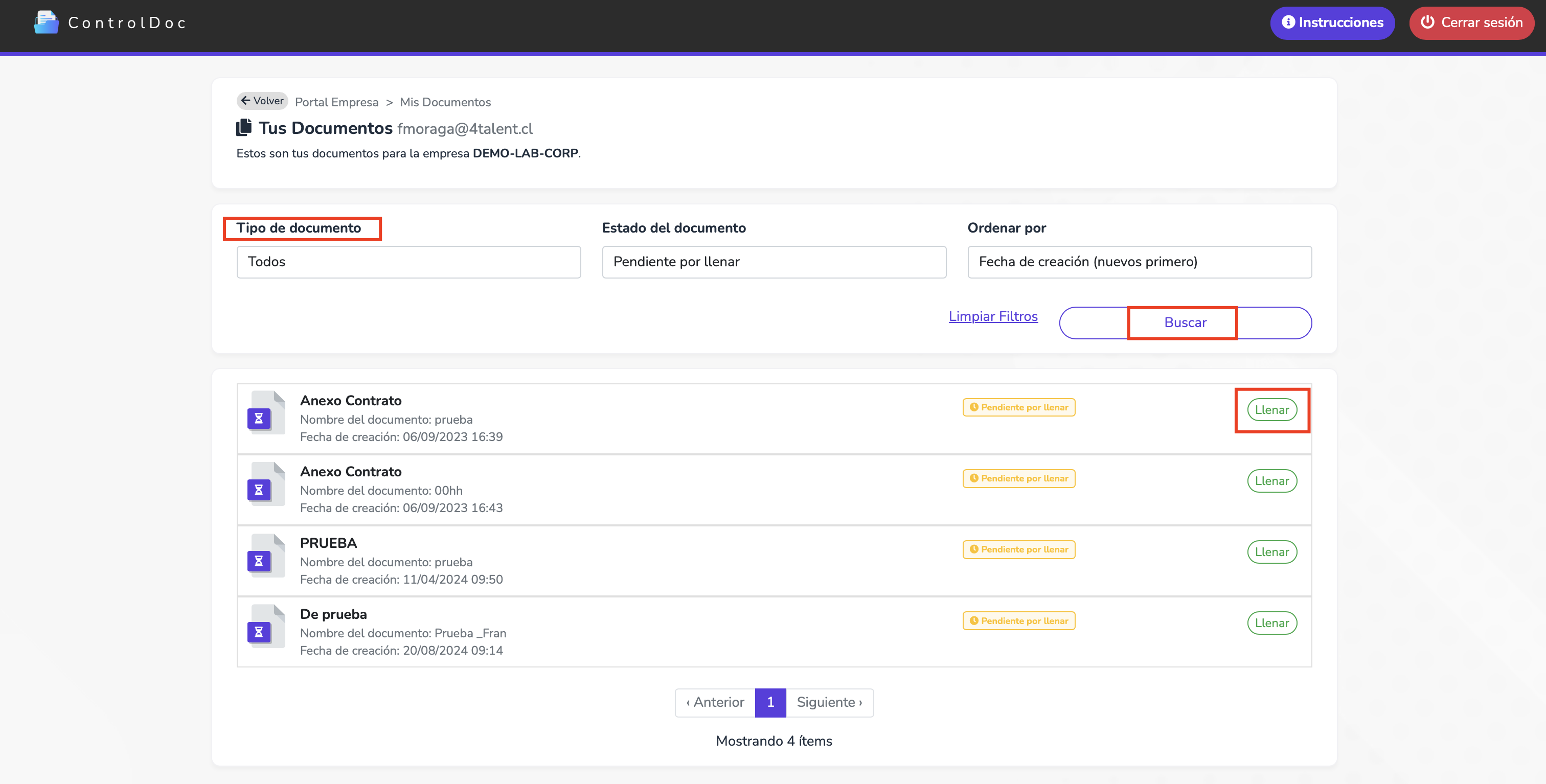1546x784 pixels.
Task: Click Llenar for the PRUEBA document
Action: pyautogui.click(x=1272, y=552)
